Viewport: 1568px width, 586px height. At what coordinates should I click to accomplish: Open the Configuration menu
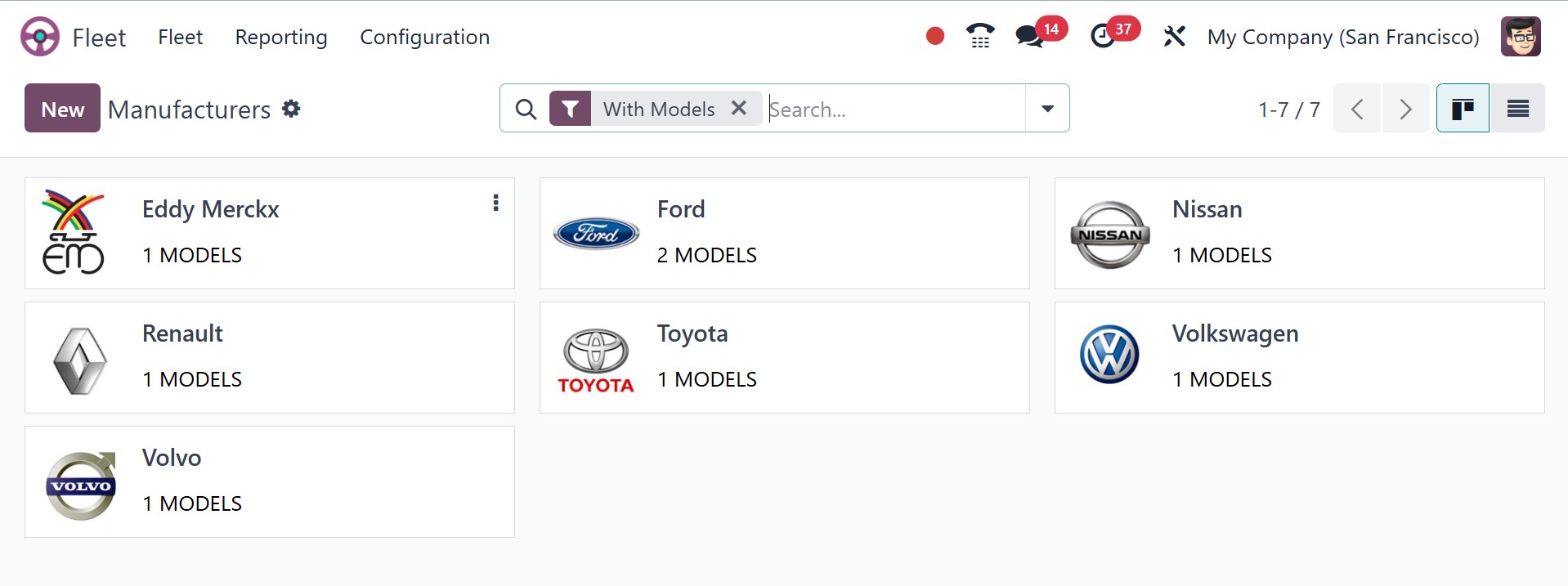[424, 37]
